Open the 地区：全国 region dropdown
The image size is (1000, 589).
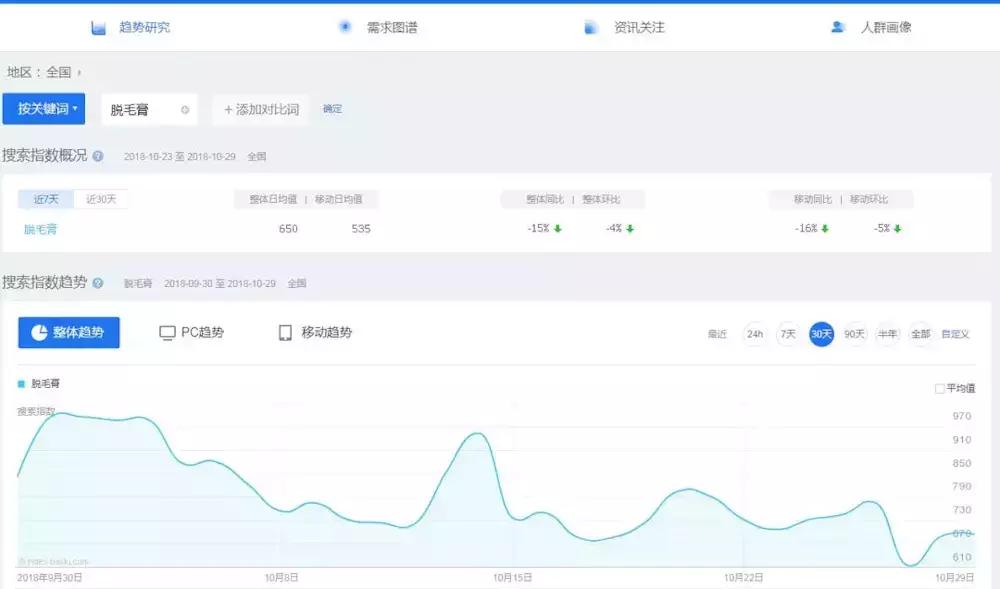[44, 71]
